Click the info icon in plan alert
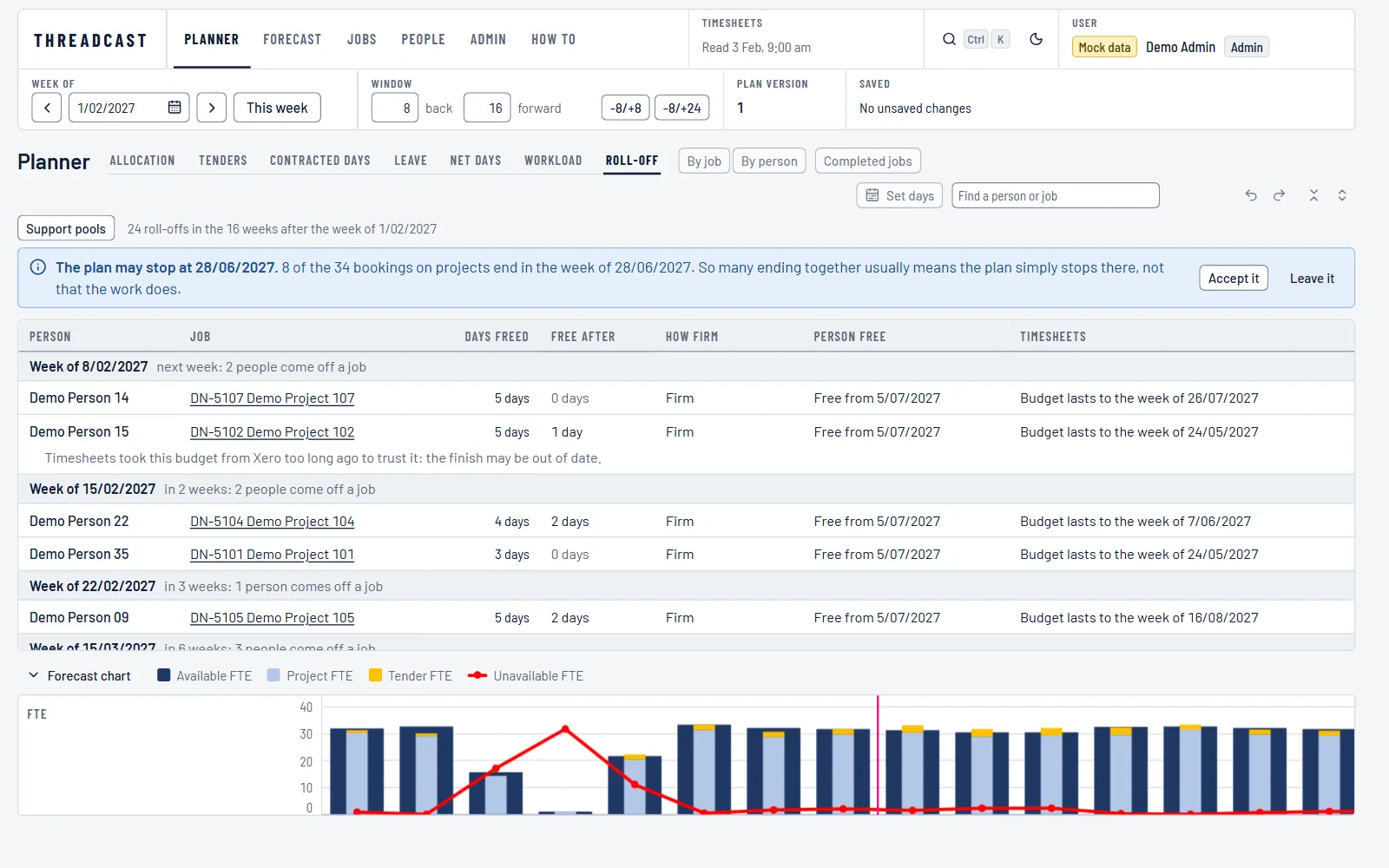 (x=38, y=267)
